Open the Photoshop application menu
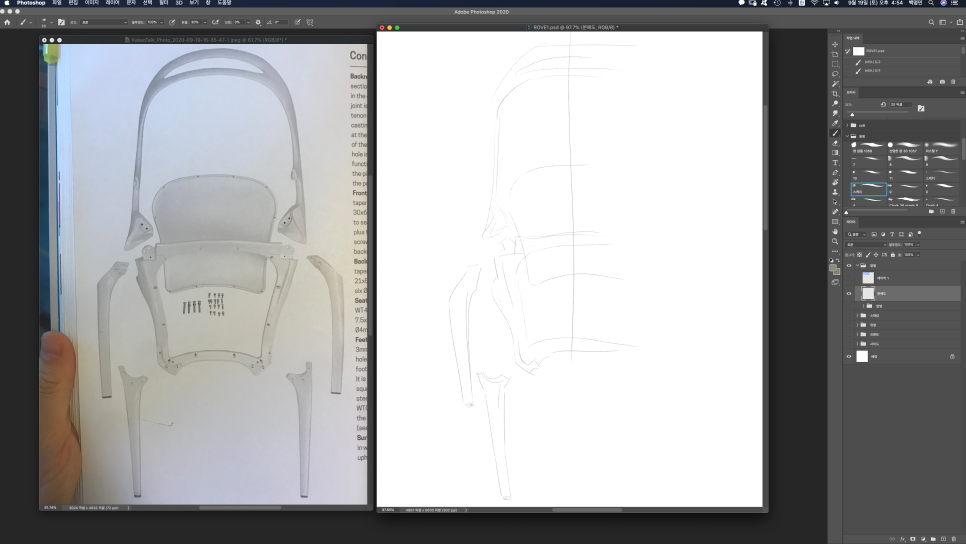Viewport: 966px width, 544px height. pos(31,3)
